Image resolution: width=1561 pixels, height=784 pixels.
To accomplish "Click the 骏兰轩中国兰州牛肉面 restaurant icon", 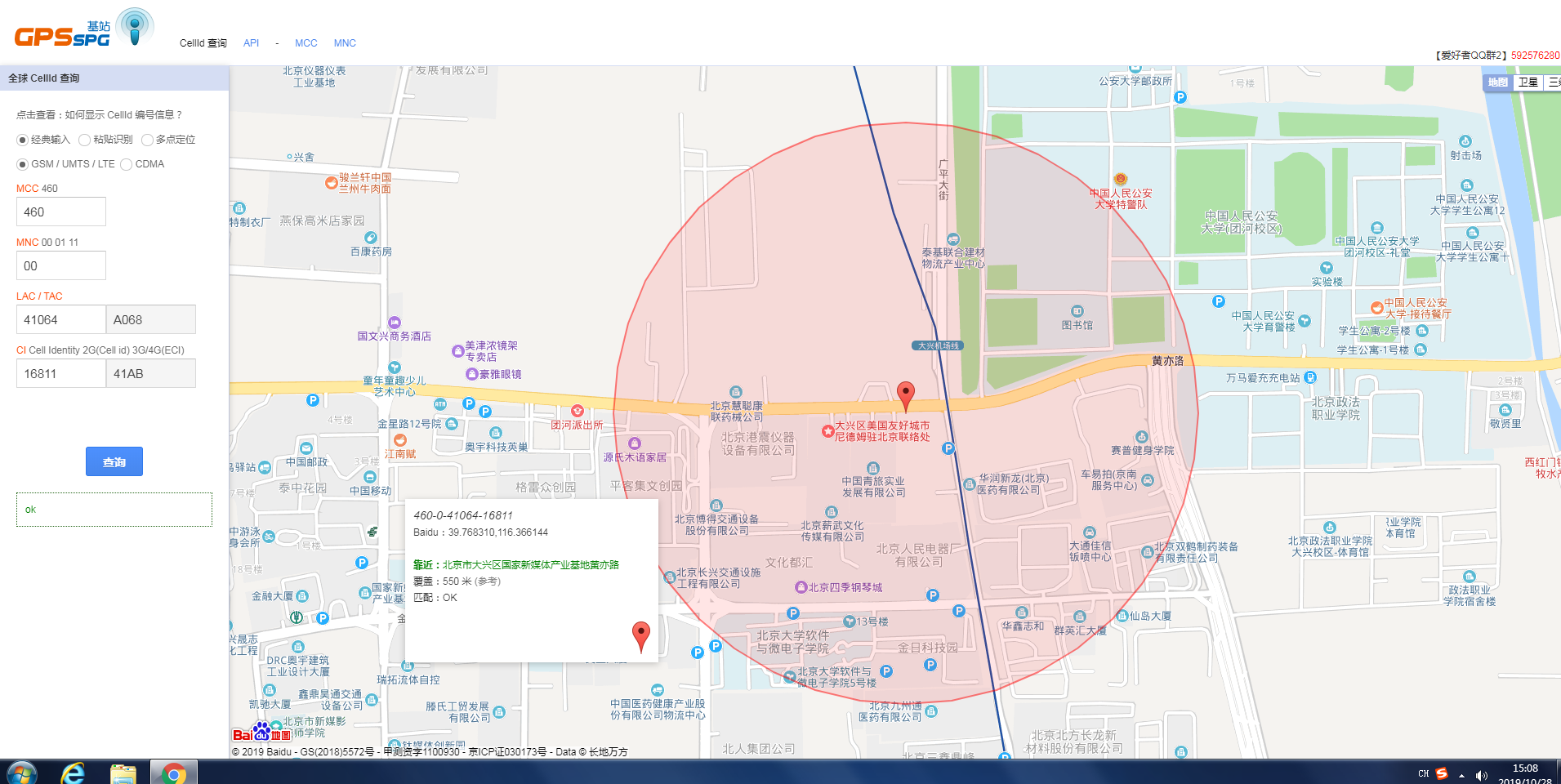I will (x=331, y=183).
